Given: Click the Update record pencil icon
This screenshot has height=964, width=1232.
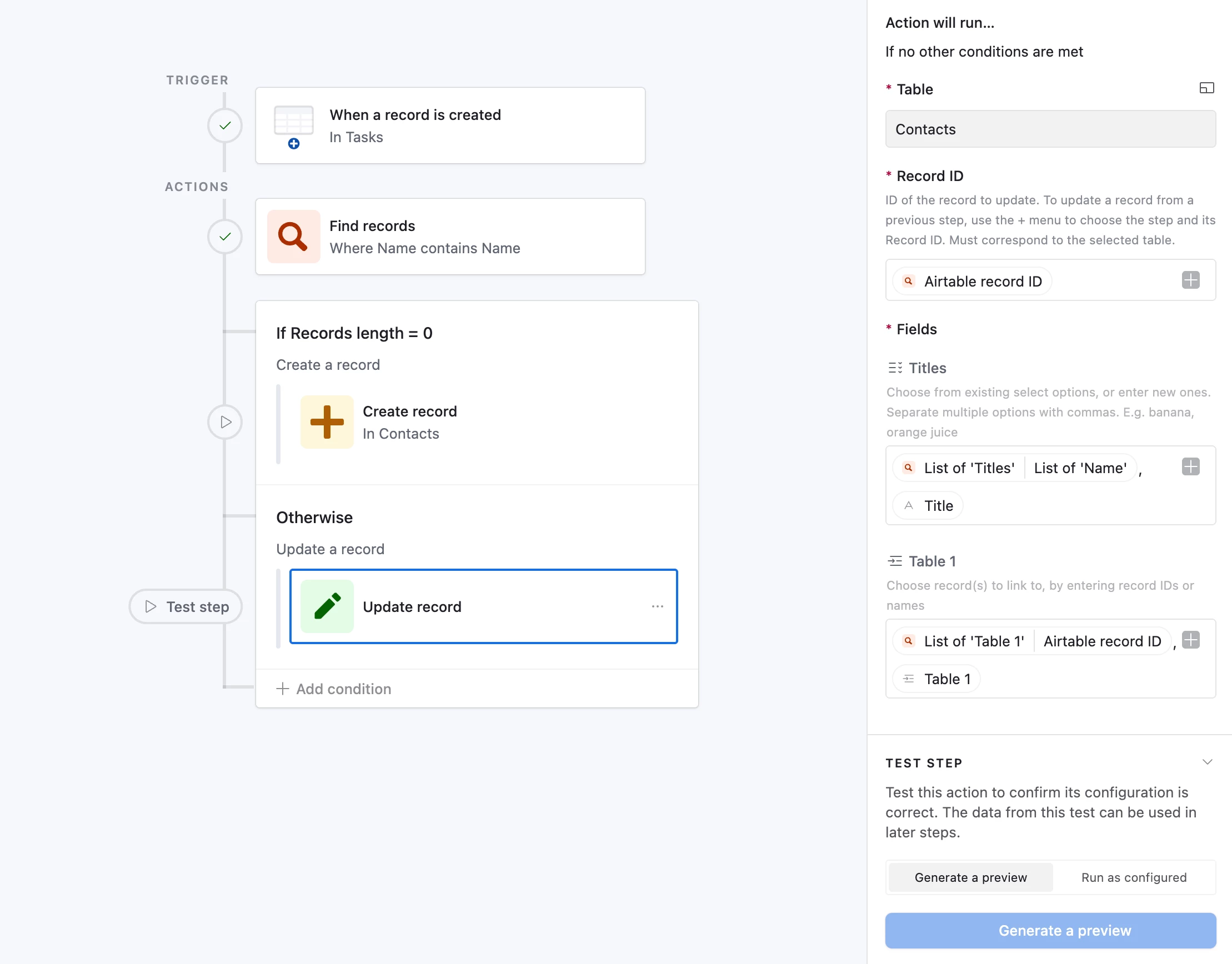Looking at the screenshot, I should [327, 606].
